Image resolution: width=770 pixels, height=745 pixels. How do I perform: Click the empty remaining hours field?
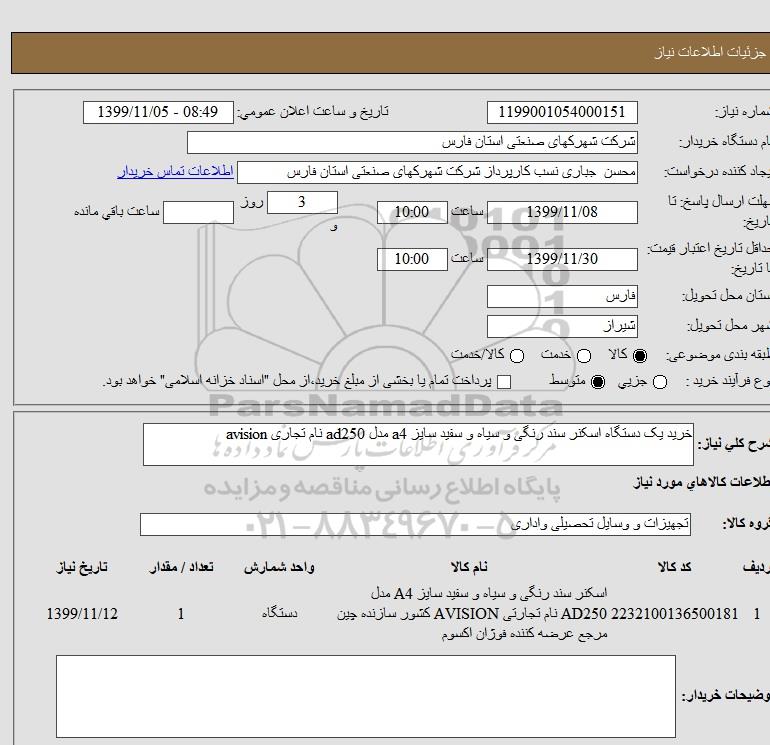pos(198,212)
